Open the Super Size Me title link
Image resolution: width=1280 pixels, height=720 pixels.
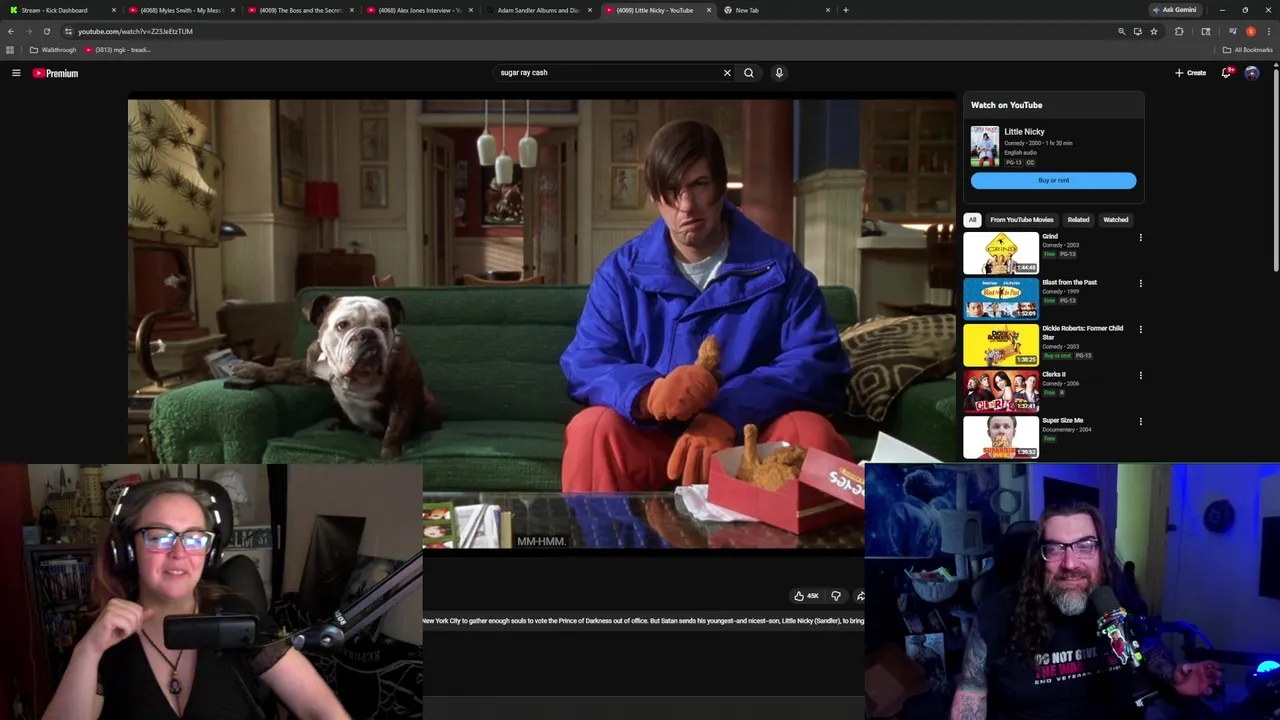point(1062,420)
